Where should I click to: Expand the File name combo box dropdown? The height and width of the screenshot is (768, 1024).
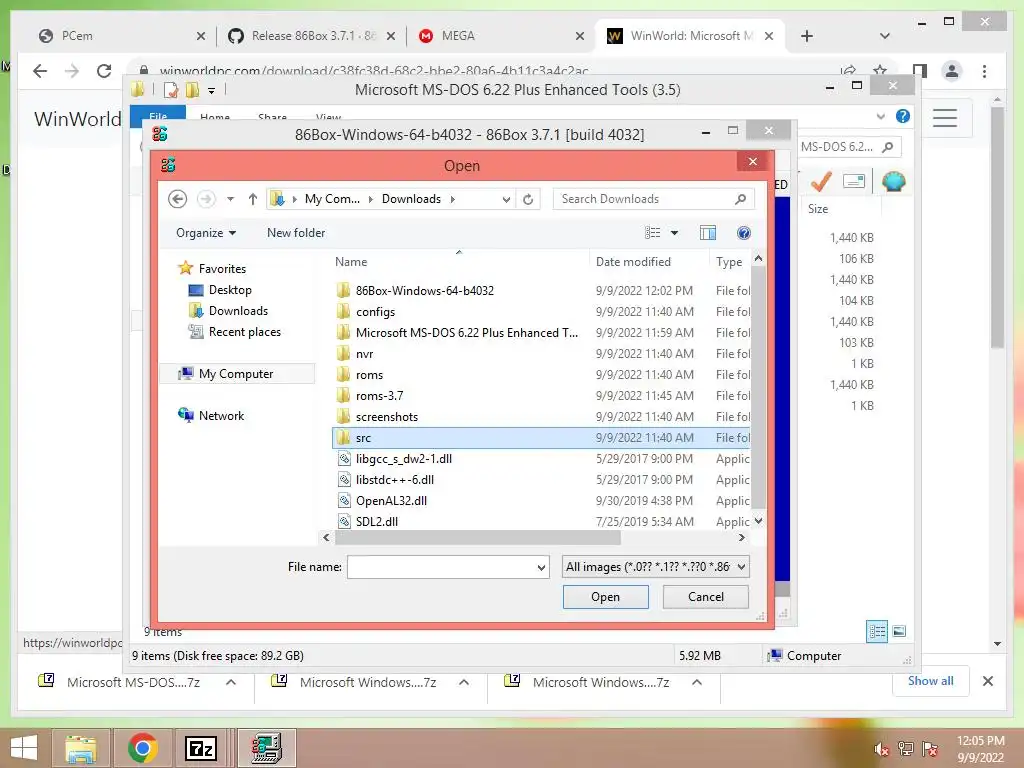[541, 568]
